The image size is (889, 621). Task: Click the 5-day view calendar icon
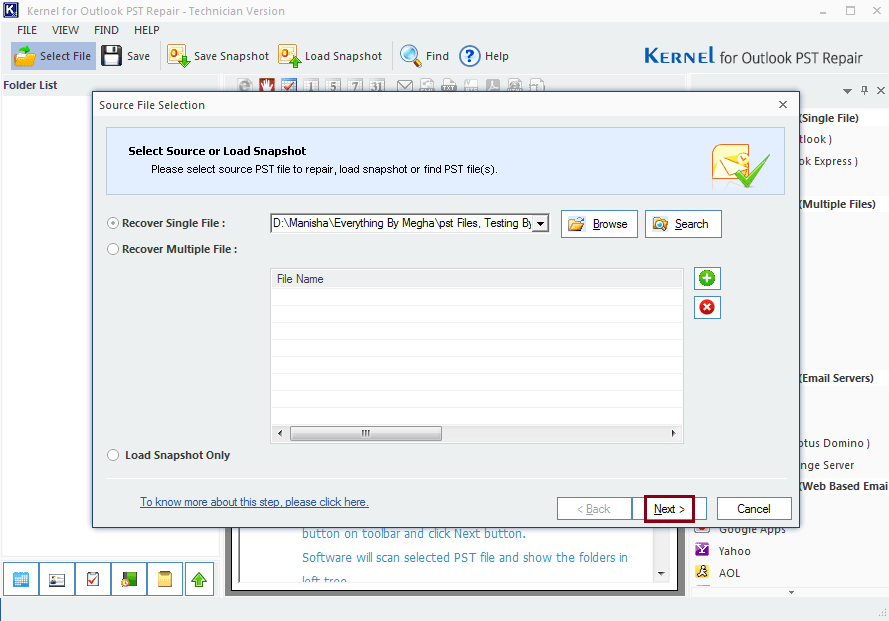[x=333, y=85]
